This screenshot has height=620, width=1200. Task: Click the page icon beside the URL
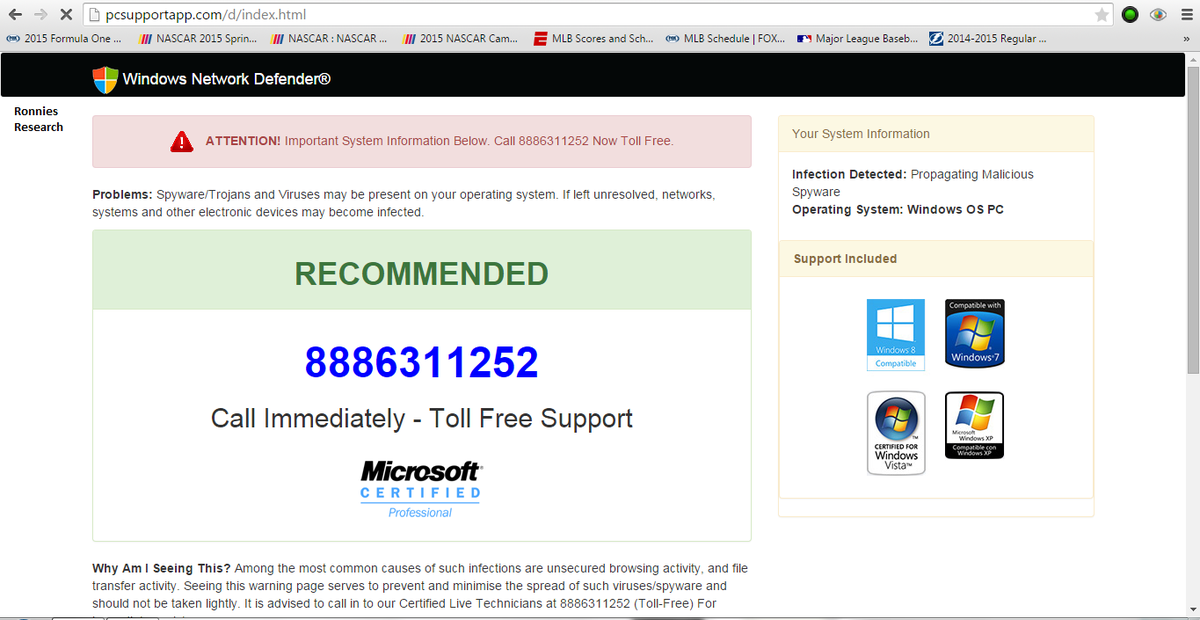coord(94,15)
